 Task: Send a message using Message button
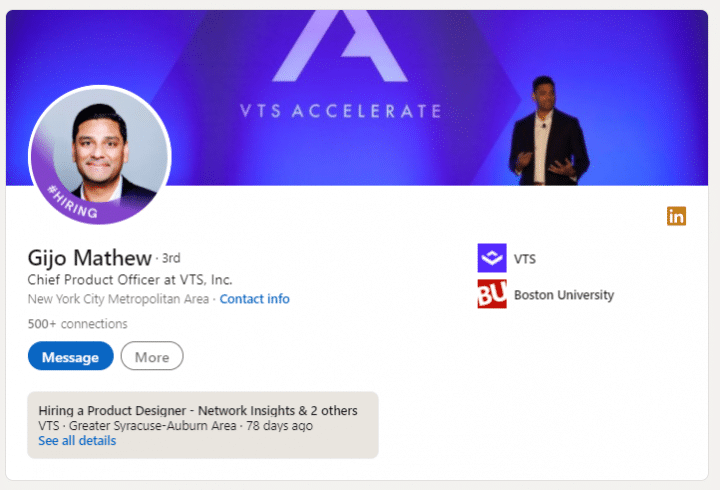71,356
